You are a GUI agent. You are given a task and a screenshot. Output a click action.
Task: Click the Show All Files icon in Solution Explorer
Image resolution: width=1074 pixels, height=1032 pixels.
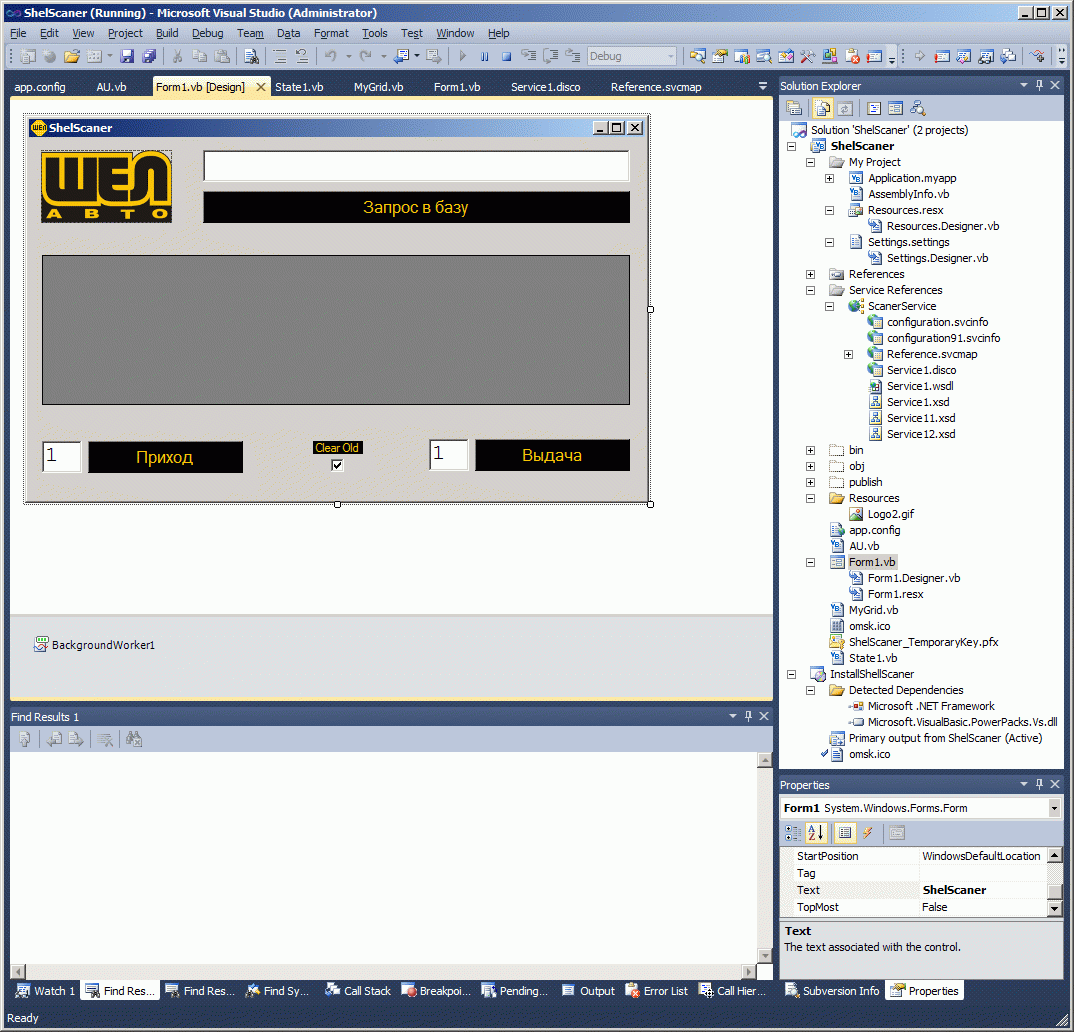point(823,108)
